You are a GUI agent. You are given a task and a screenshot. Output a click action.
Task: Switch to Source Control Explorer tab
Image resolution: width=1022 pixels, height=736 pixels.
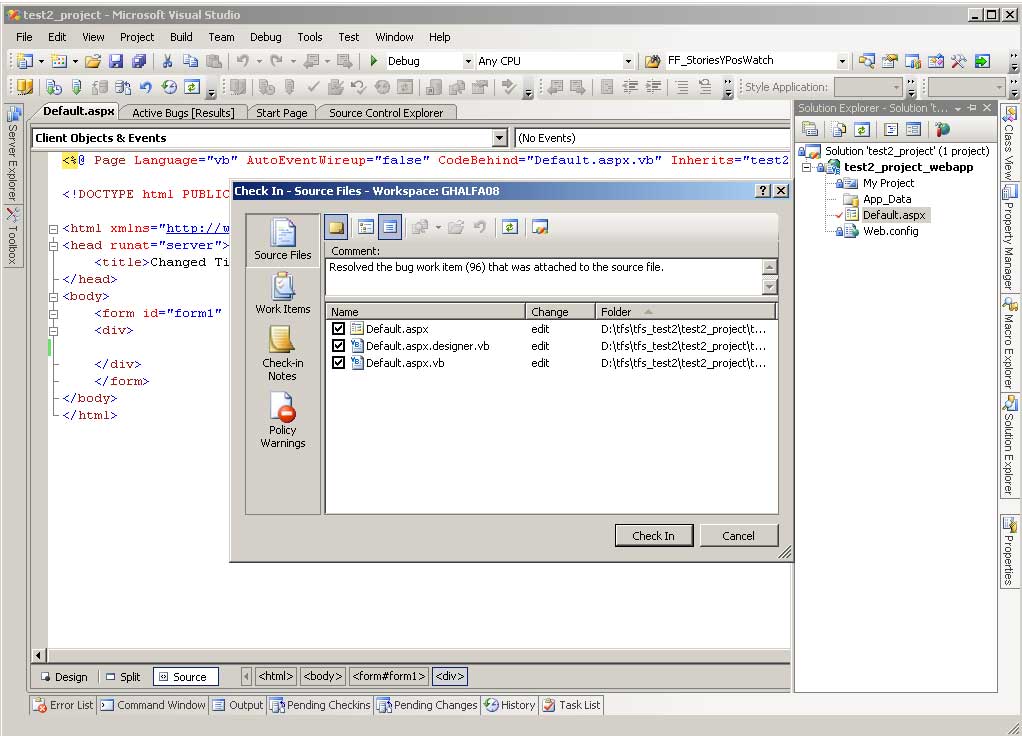(x=386, y=113)
